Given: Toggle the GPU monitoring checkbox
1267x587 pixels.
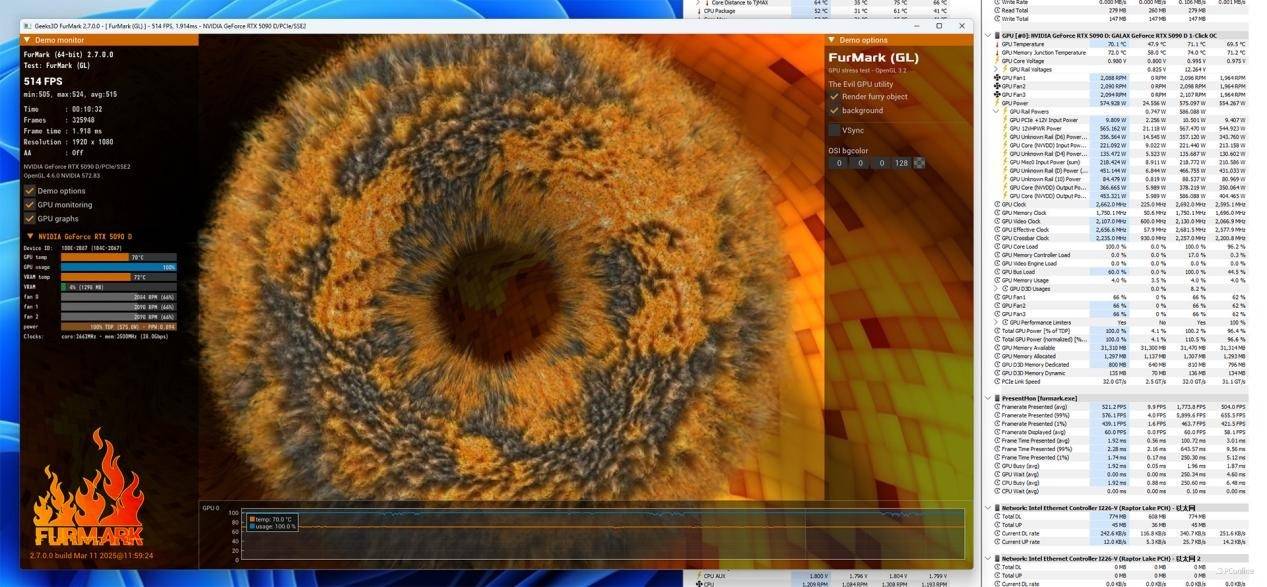Looking at the screenshot, I should (x=30, y=204).
